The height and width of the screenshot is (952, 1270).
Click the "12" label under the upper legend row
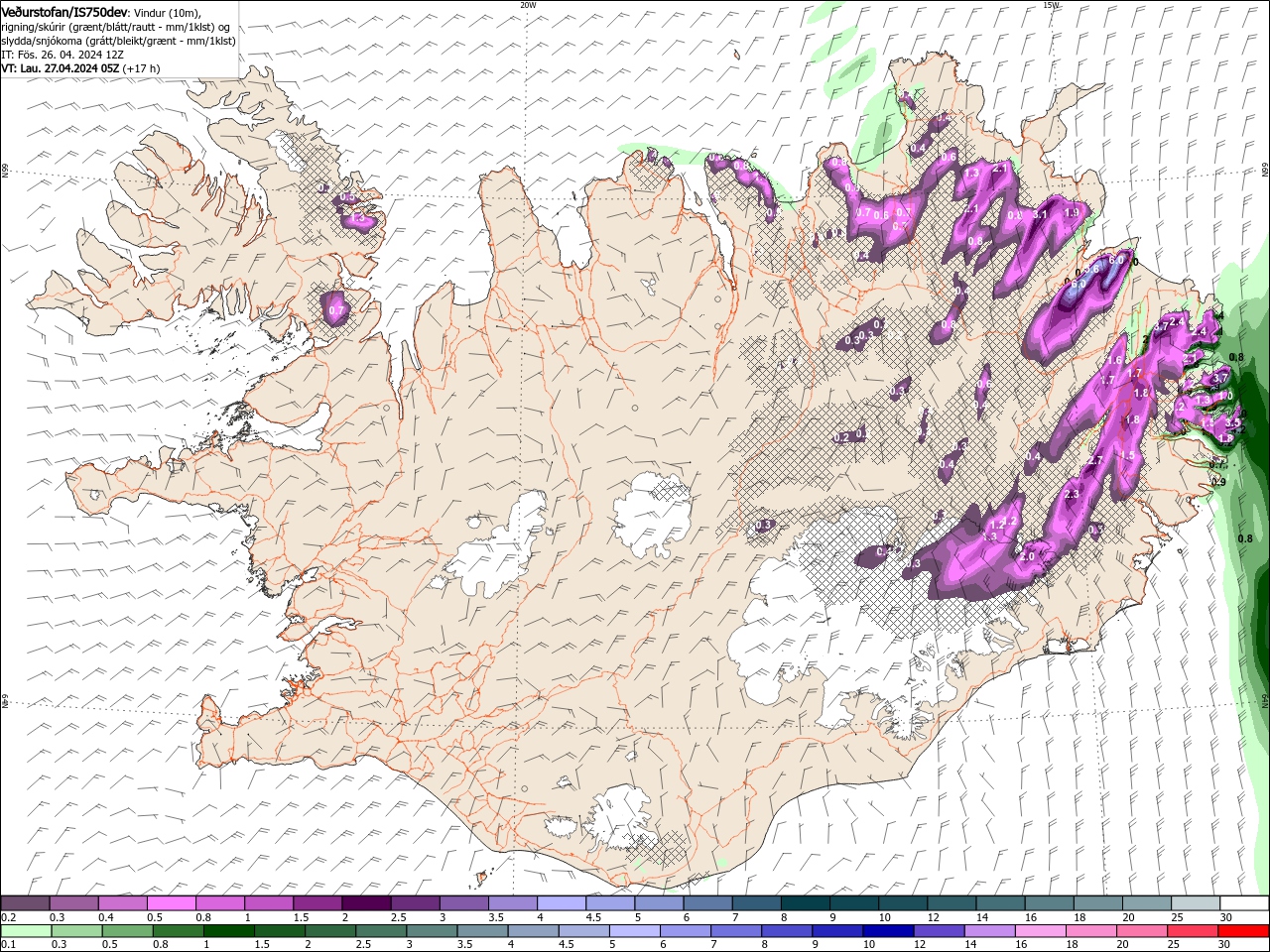tap(933, 917)
